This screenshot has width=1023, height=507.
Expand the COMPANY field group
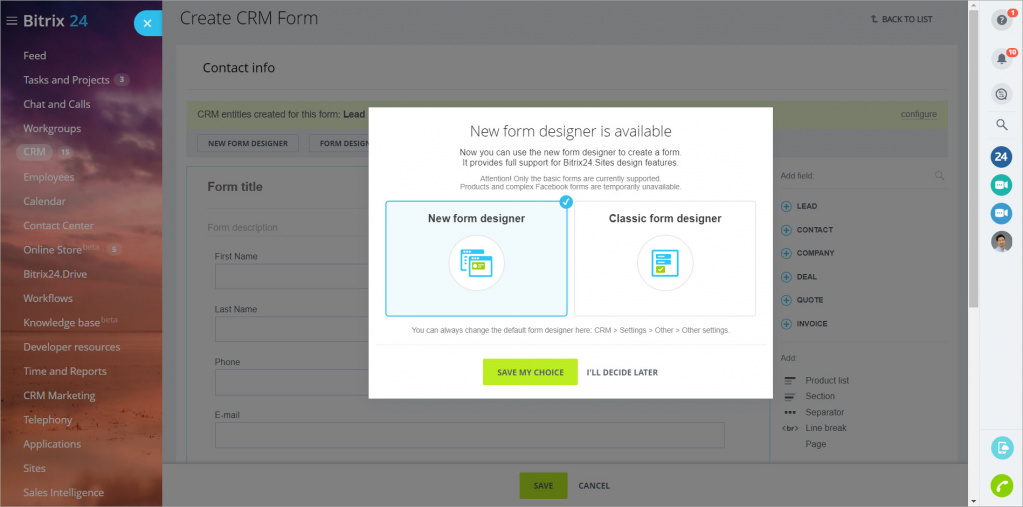click(x=808, y=253)
